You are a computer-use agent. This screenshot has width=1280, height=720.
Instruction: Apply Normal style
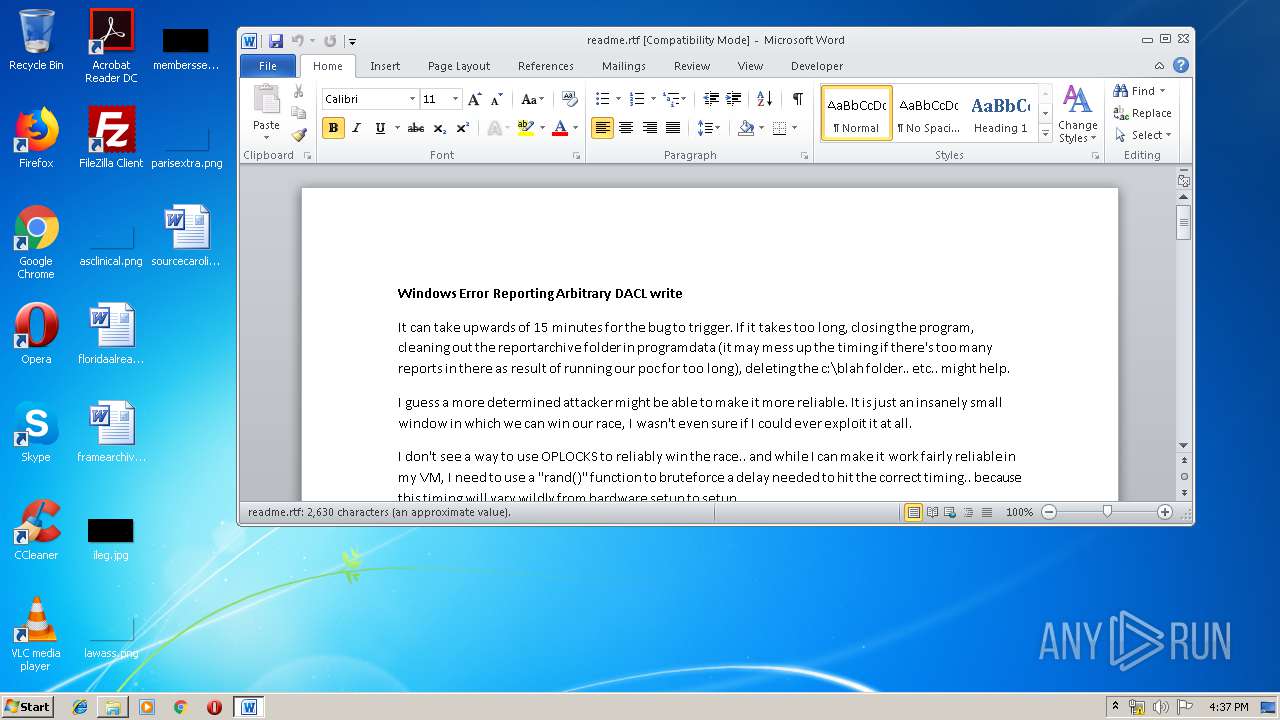[x=857, y=113]
